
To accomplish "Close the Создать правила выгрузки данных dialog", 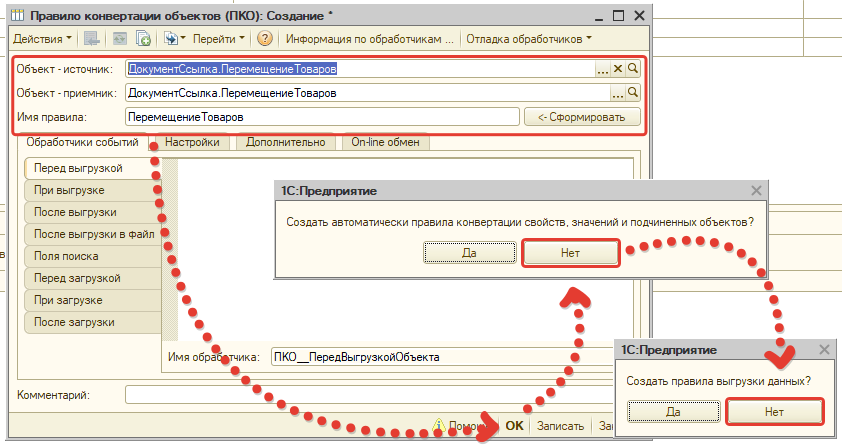I will click(824, 349).
